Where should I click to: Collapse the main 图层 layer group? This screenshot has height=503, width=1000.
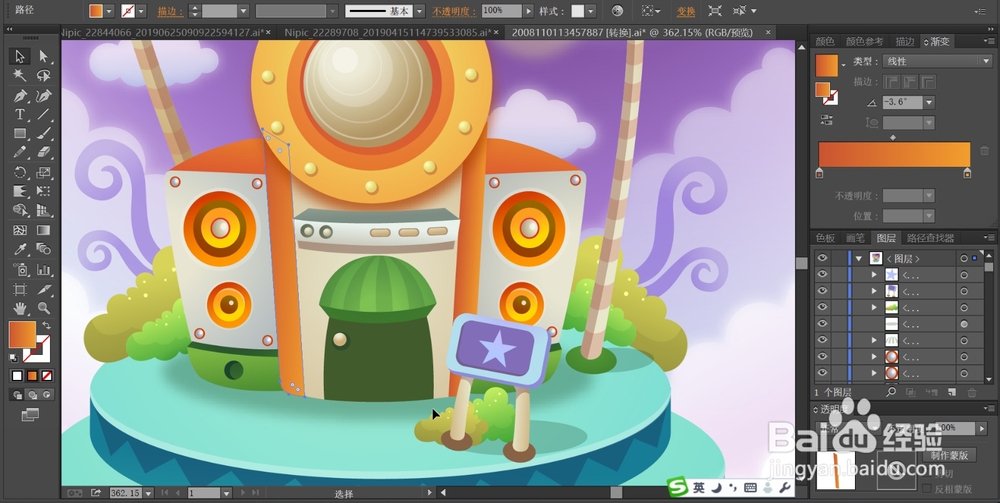[x=858, y=258]
